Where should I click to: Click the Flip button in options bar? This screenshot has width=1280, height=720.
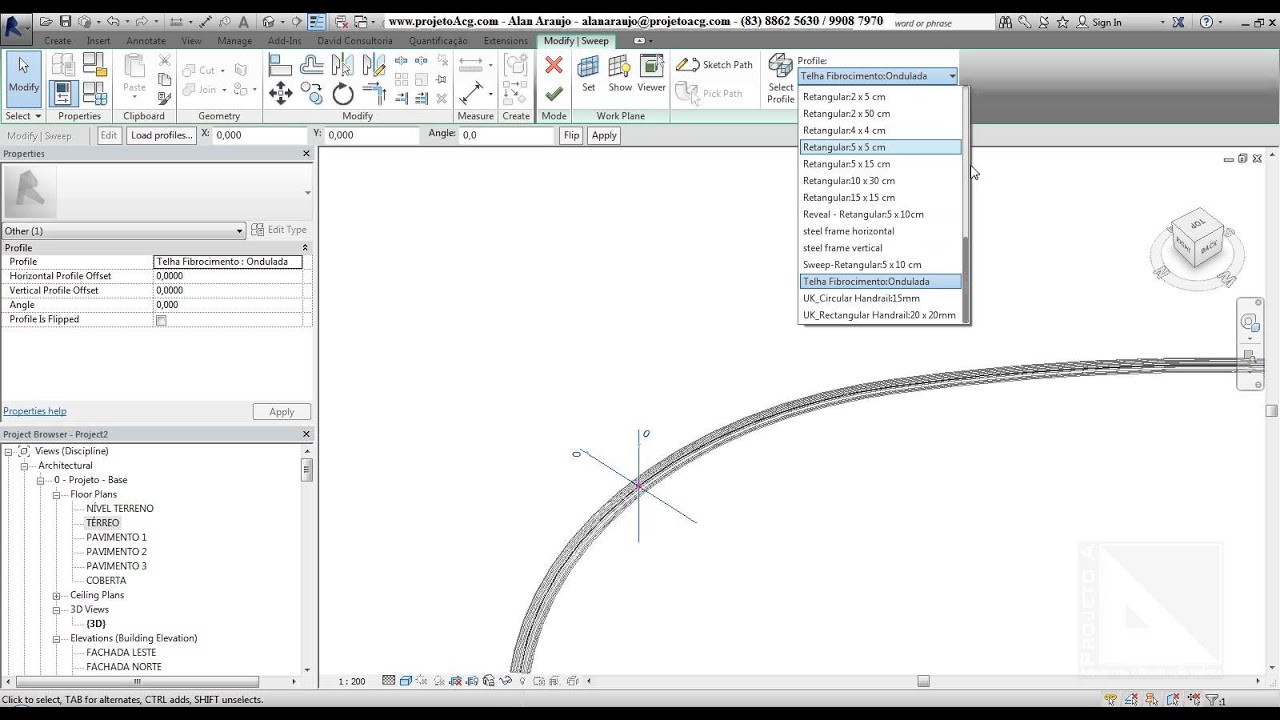coord(571,135)
